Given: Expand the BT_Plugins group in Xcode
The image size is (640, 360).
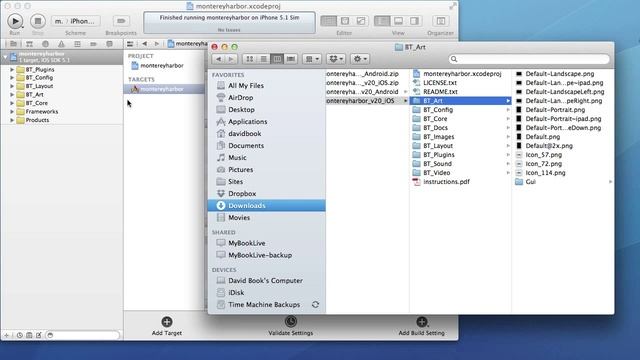Looking at the screenshot, I should coord(12,69).
